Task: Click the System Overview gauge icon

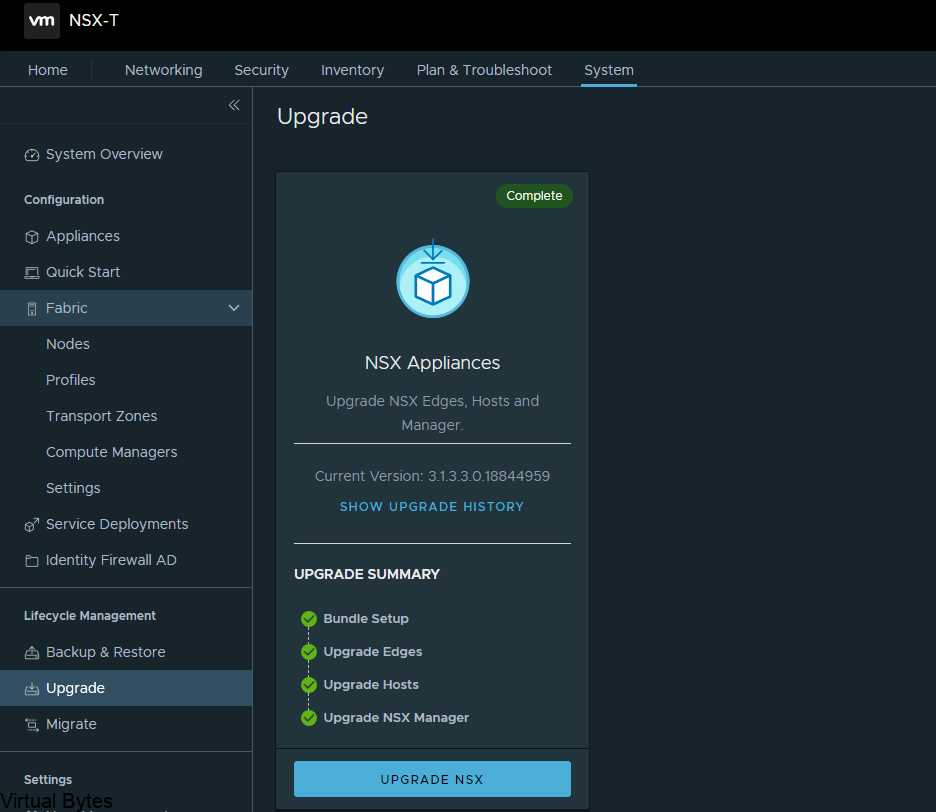Action: coord(32,155)
